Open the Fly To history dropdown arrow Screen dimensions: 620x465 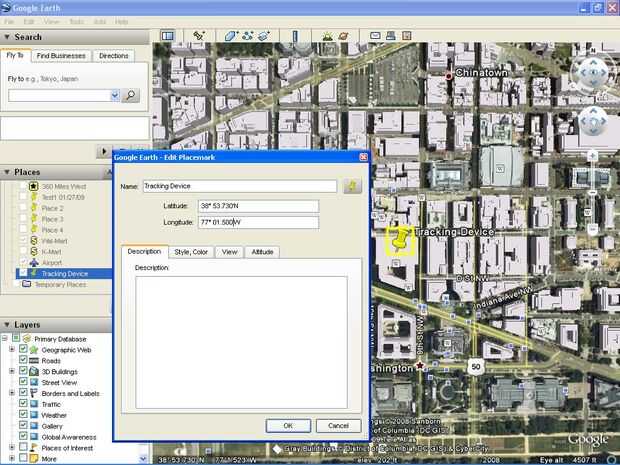click(115, 95)
